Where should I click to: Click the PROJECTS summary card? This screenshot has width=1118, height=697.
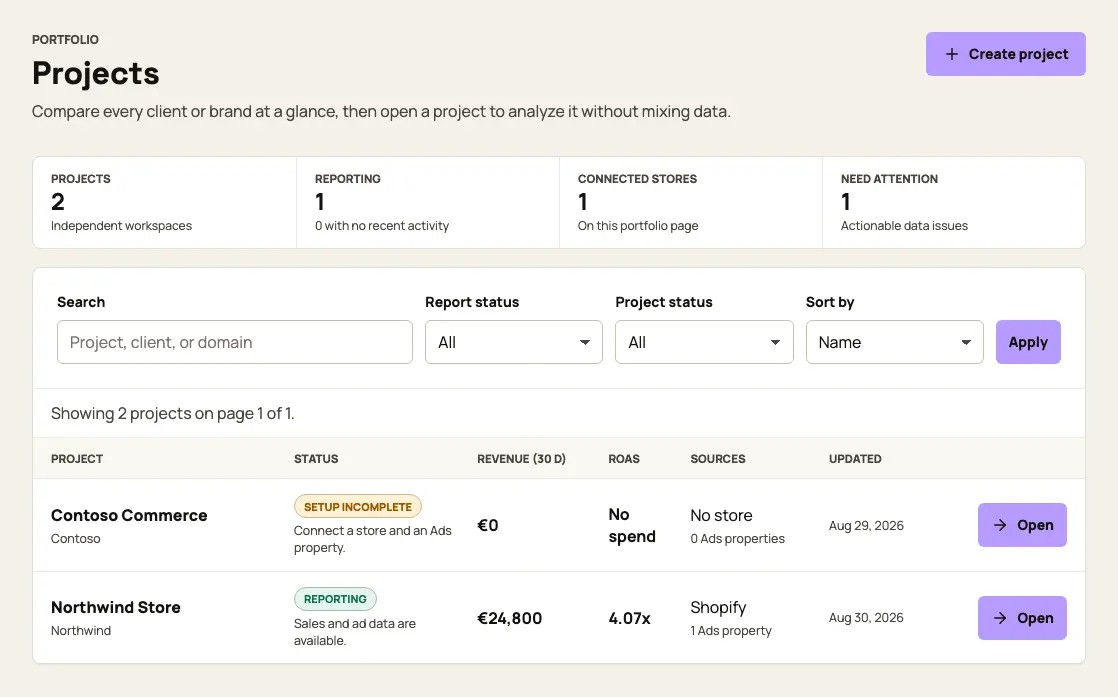[165, 202]
